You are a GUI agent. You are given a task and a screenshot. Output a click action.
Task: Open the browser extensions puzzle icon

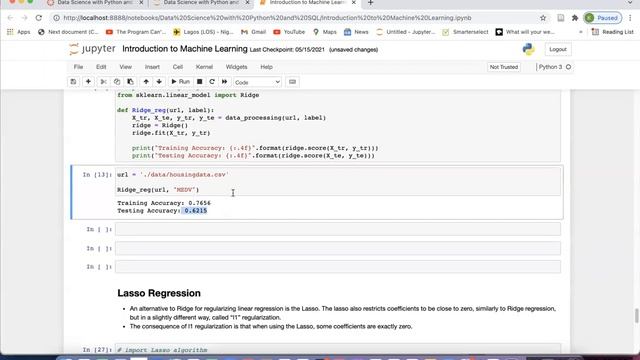[575, 18]
